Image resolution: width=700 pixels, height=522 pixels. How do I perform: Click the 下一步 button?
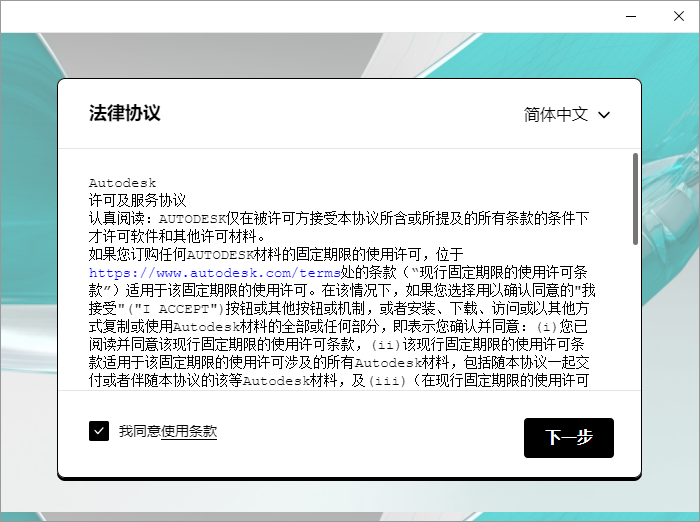(x=568, y=438)
